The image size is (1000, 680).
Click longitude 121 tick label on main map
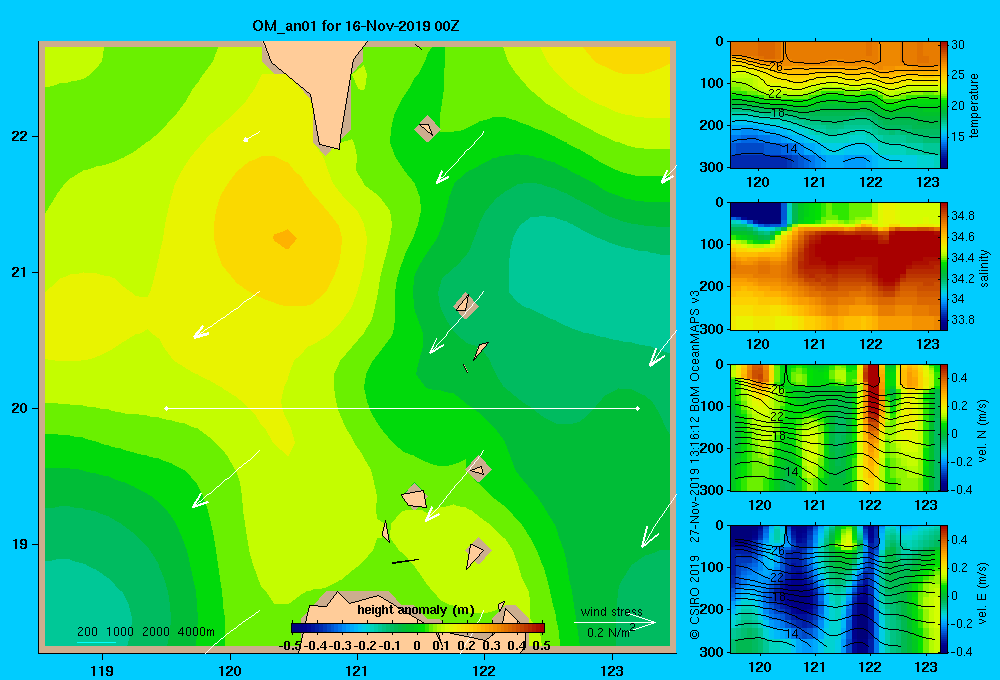[x=357, y=670]
